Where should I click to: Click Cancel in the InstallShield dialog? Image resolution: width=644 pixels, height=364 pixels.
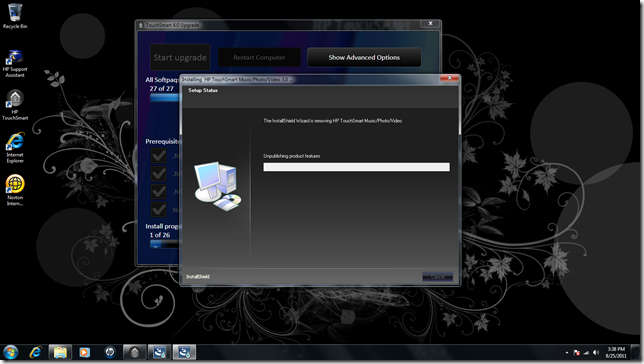tap(437, 276)
